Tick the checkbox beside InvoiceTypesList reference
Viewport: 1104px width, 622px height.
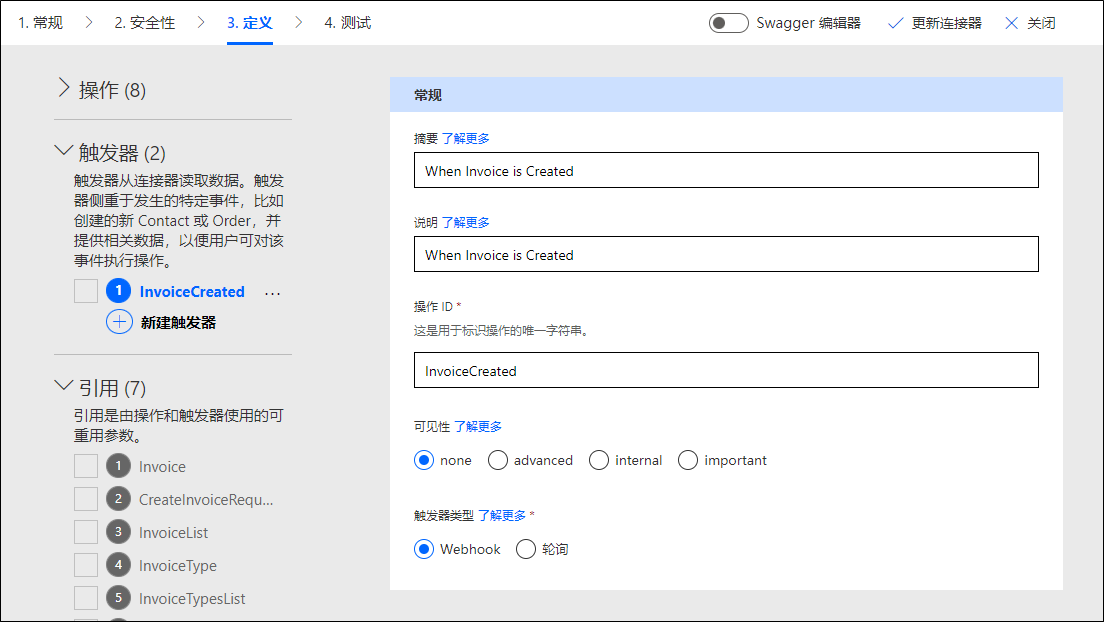point(86,598)
